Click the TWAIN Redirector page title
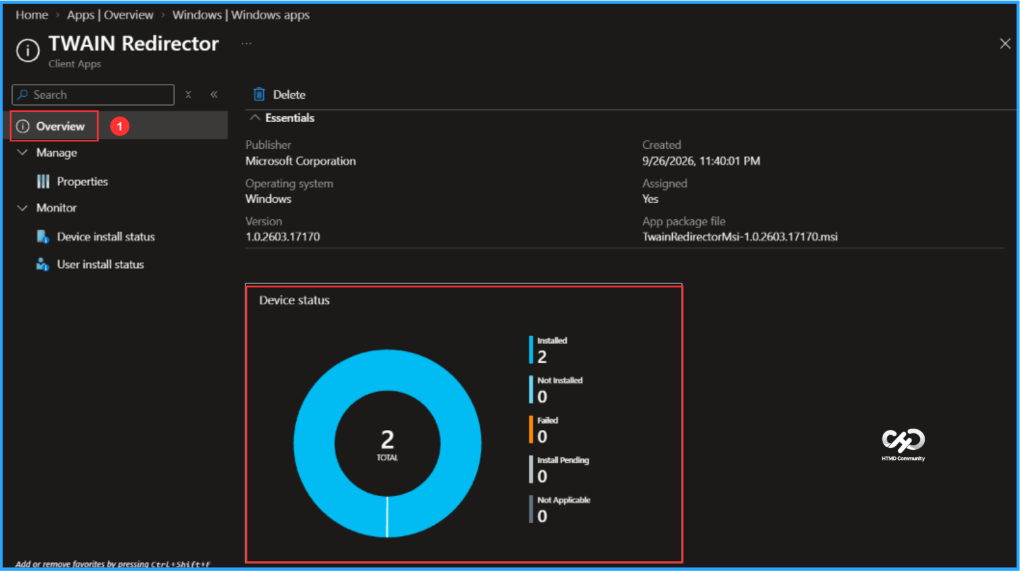Image resolution: width=1020 pixels, height=571 pixels. (x=133, y=44)
